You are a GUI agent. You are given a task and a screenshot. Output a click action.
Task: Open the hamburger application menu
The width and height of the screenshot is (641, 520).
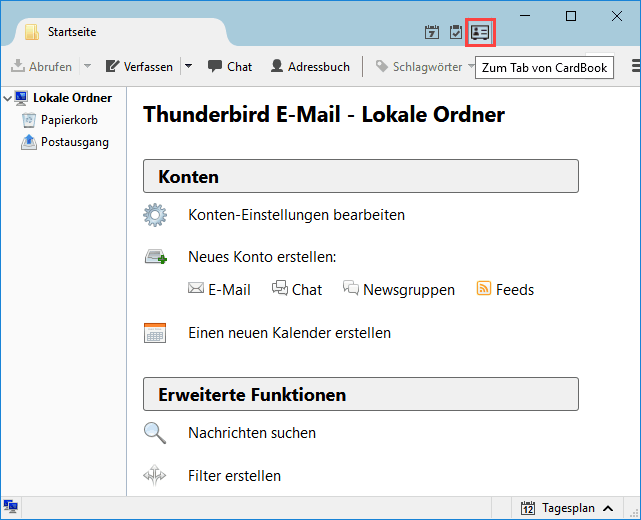[x=636, y=66]
